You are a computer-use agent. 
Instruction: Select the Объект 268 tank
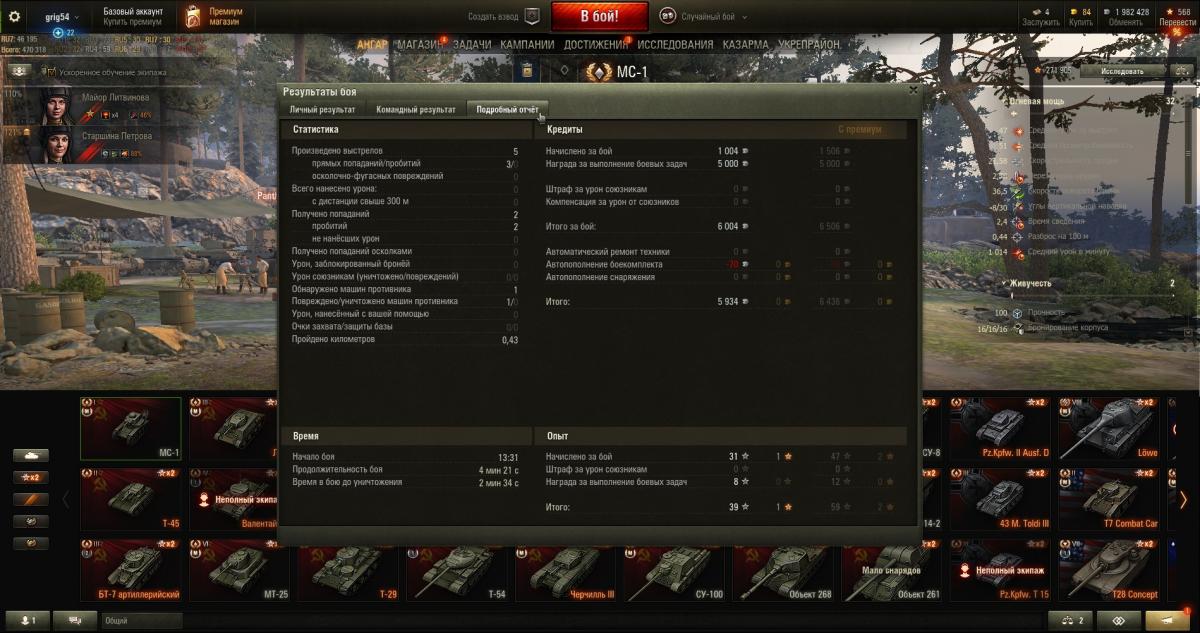point(783,570)
